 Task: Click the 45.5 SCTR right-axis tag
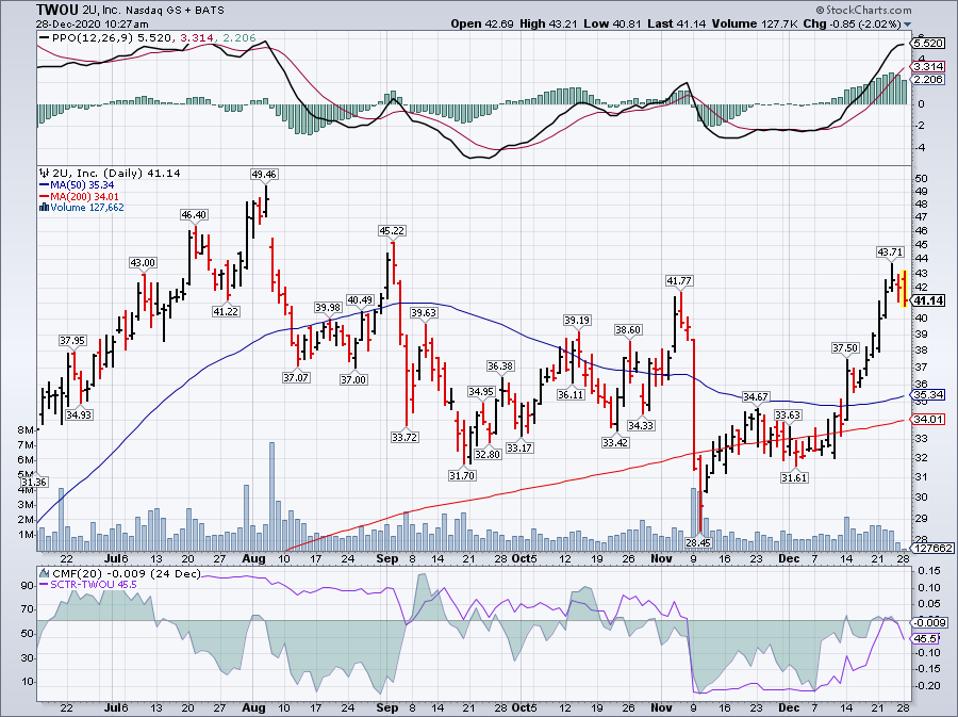(x=924, y=638)
